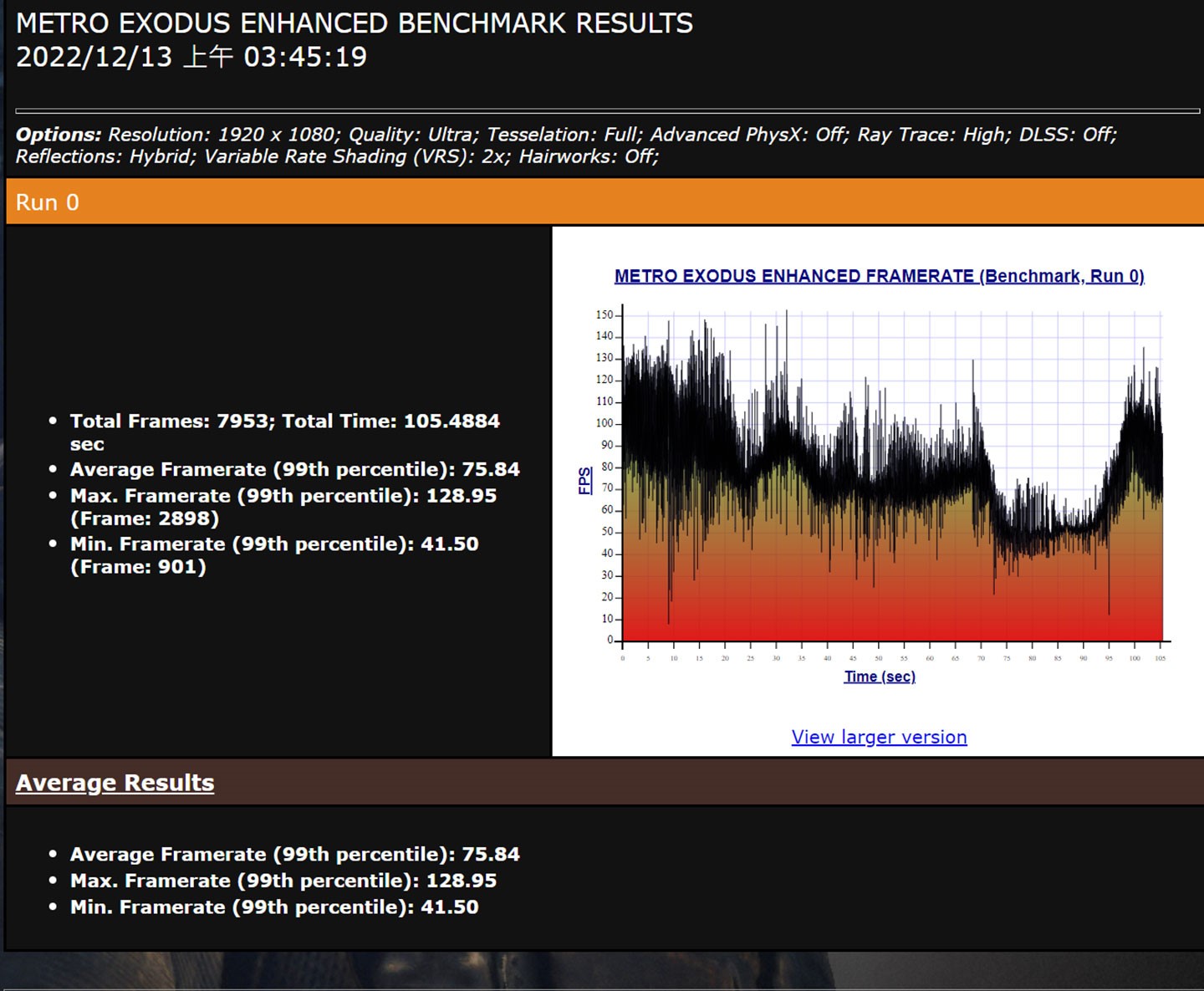Select the date 2022/12/13 timestamp text
Image resolution: width=1204 pixels, height=991 pixels.
[x=191, y=57]
